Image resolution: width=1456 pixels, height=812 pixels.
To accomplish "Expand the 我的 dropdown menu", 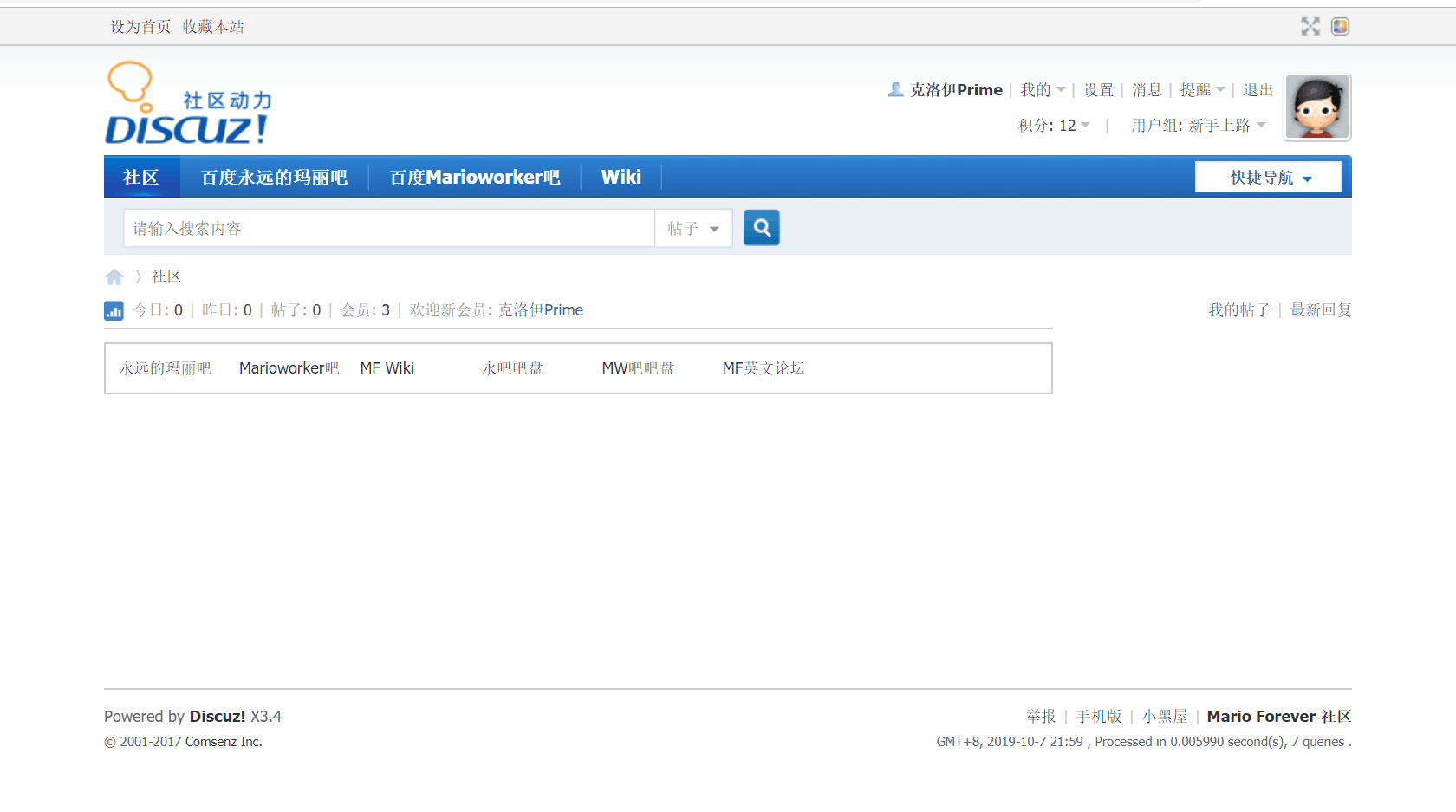I will tap(1043, 89).
